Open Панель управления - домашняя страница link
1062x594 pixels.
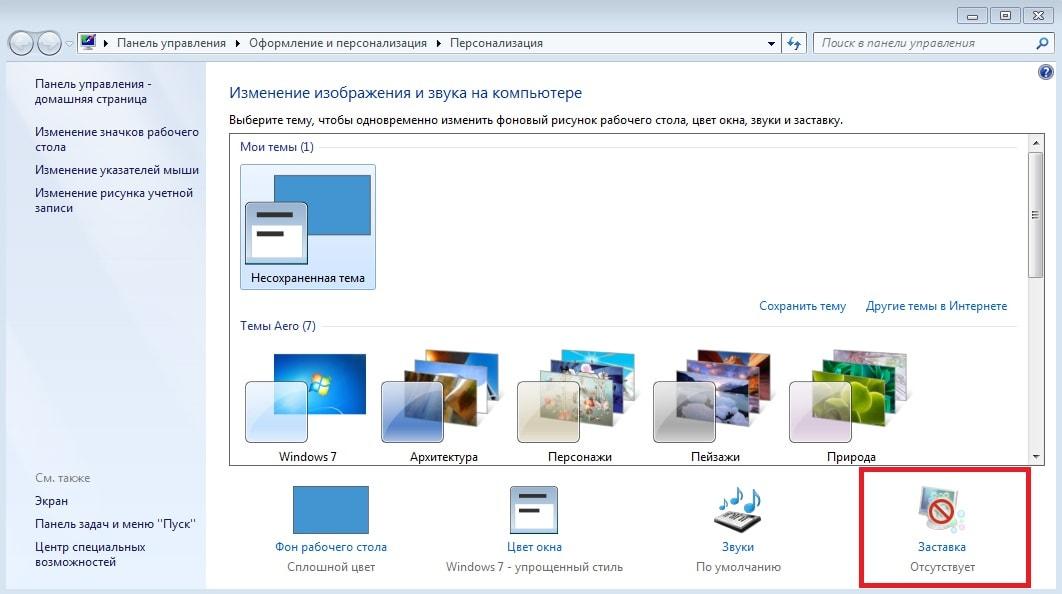tap(93, 91)
